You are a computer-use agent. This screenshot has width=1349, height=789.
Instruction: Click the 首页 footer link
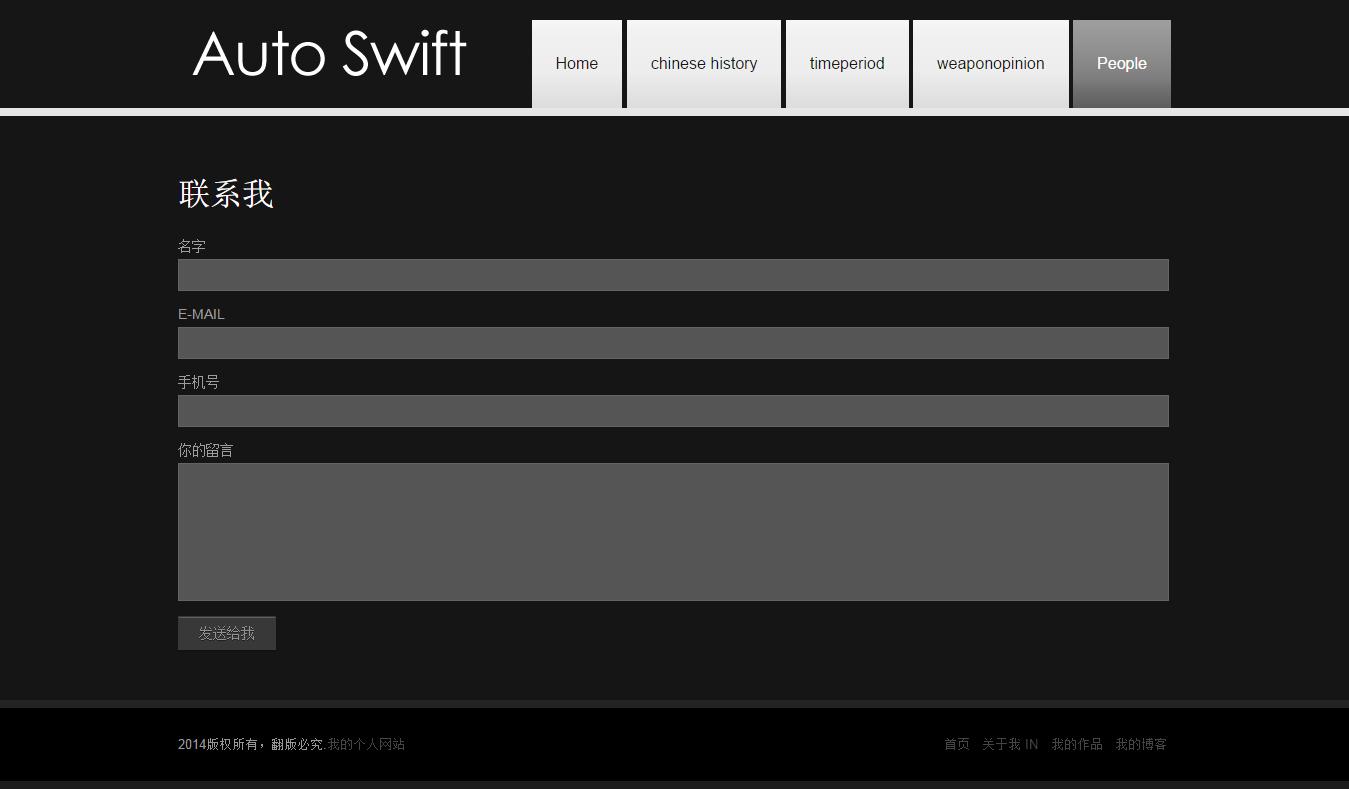[956, 744]
